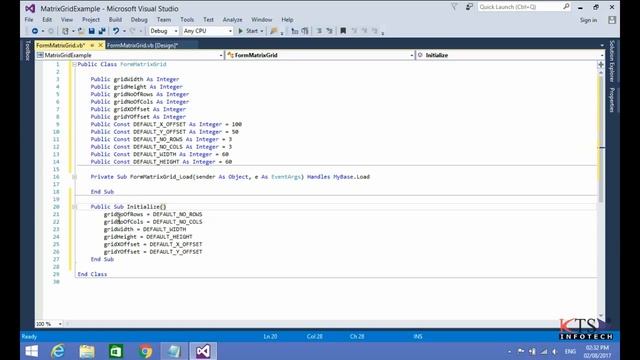The height and width of the screenshot is (360, 640).
Task: Open the Any CPU platform dropdown
Action: click(207, 31)
